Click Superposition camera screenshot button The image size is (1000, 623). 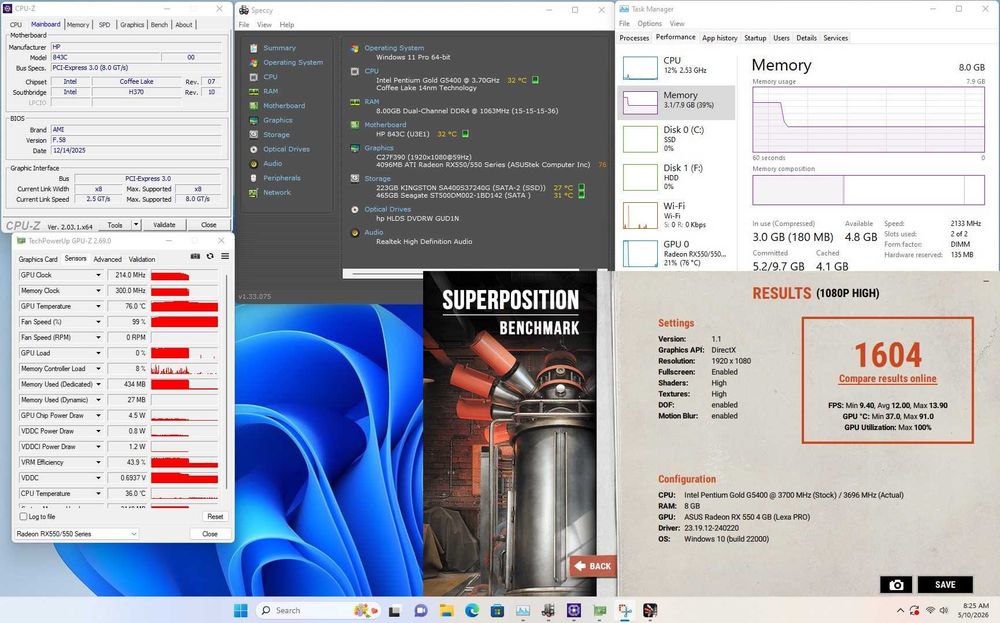pos(896,585)
